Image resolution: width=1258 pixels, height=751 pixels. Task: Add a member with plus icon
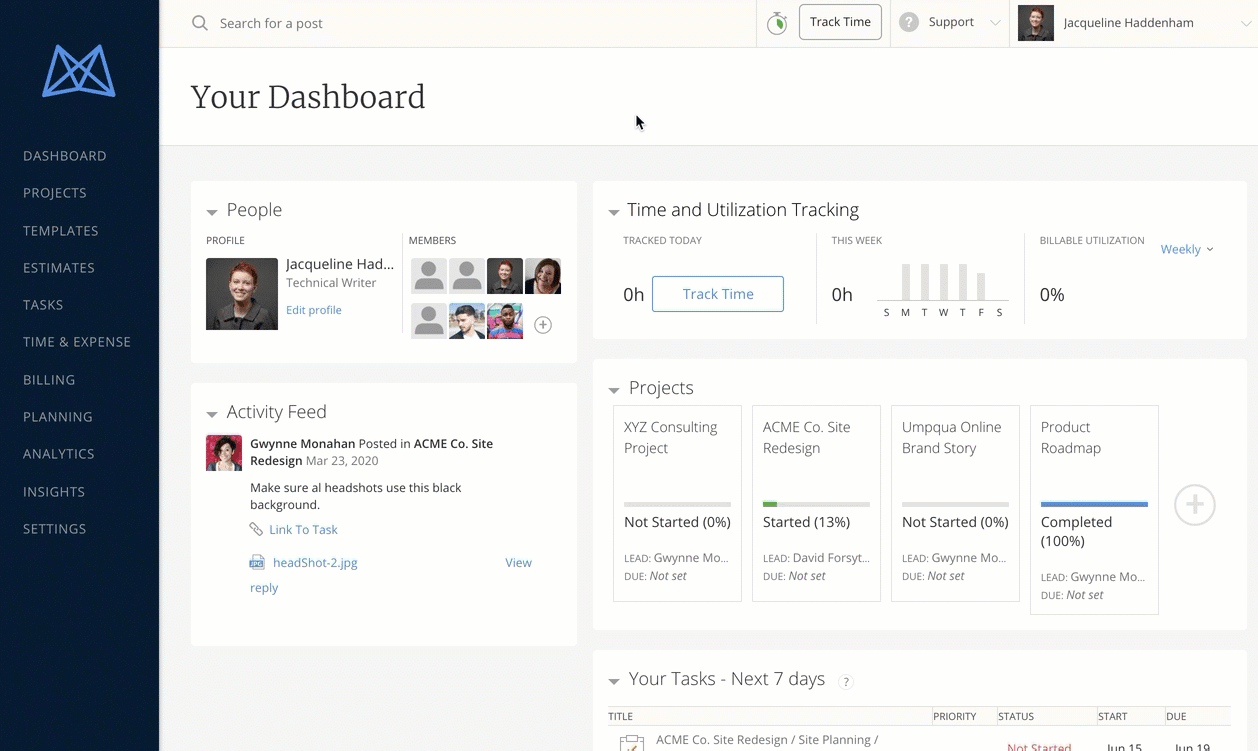543,325
